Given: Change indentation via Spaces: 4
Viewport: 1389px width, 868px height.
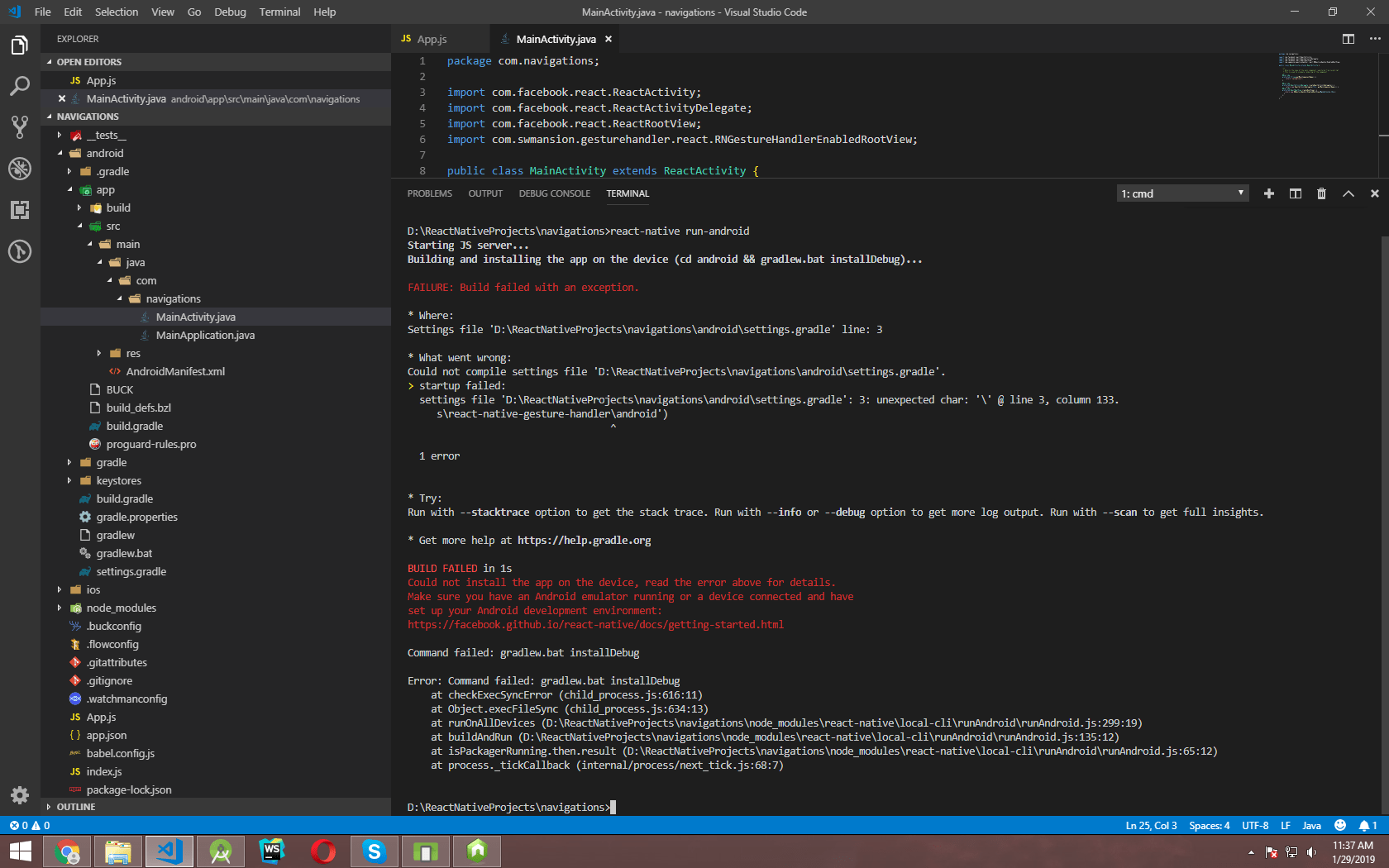Looking at the screenshot, I should coord(1209,825).
